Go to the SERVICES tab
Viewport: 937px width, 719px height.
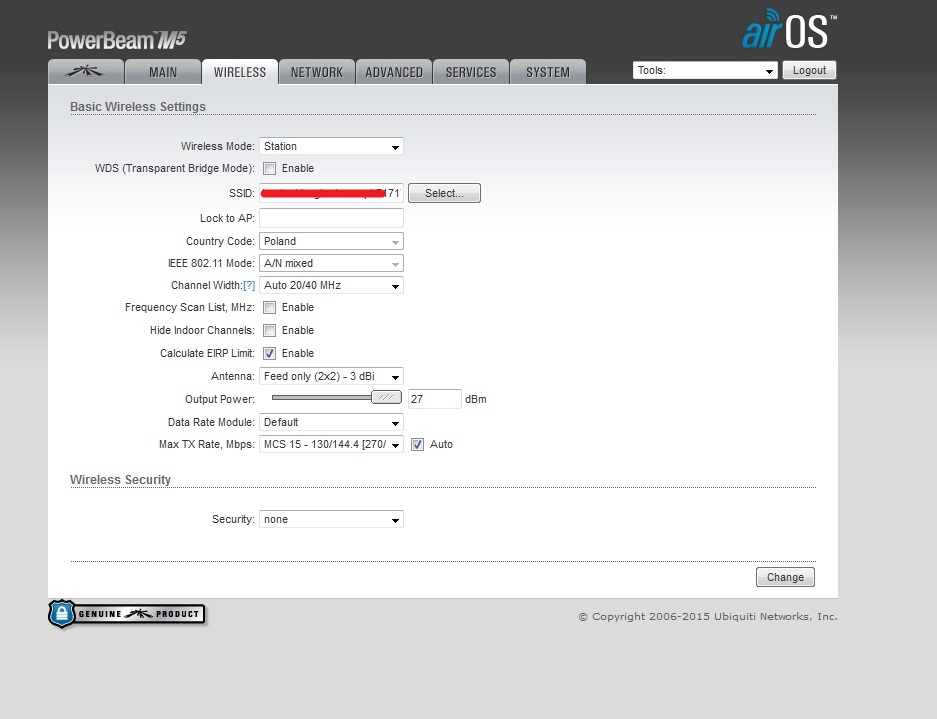click(x=471, y=72)
